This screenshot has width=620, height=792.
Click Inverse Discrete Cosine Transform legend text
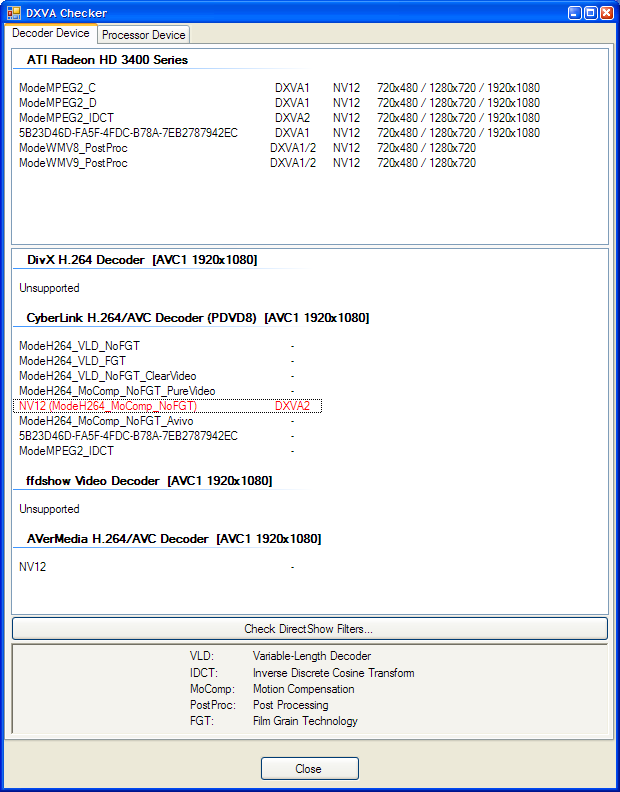pos(333,673)
